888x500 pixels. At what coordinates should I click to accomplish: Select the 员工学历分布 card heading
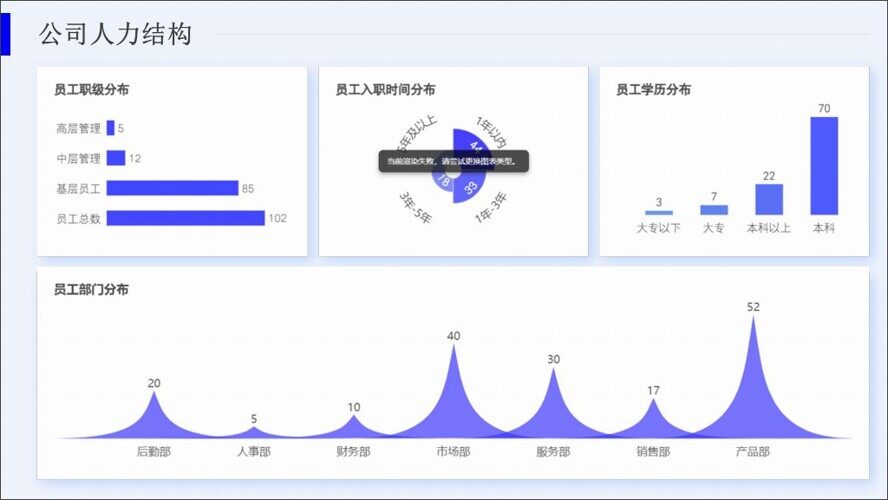click(x=653, y=89)
